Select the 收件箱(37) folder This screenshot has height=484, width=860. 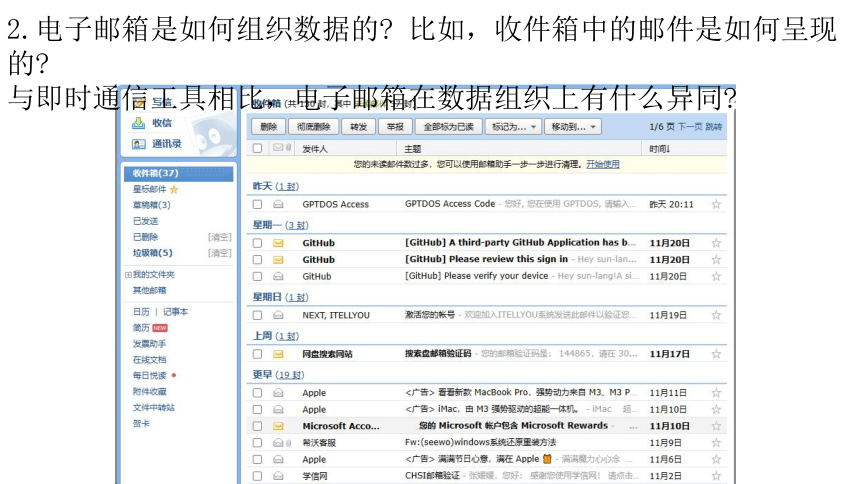click(x=179, y=173)
